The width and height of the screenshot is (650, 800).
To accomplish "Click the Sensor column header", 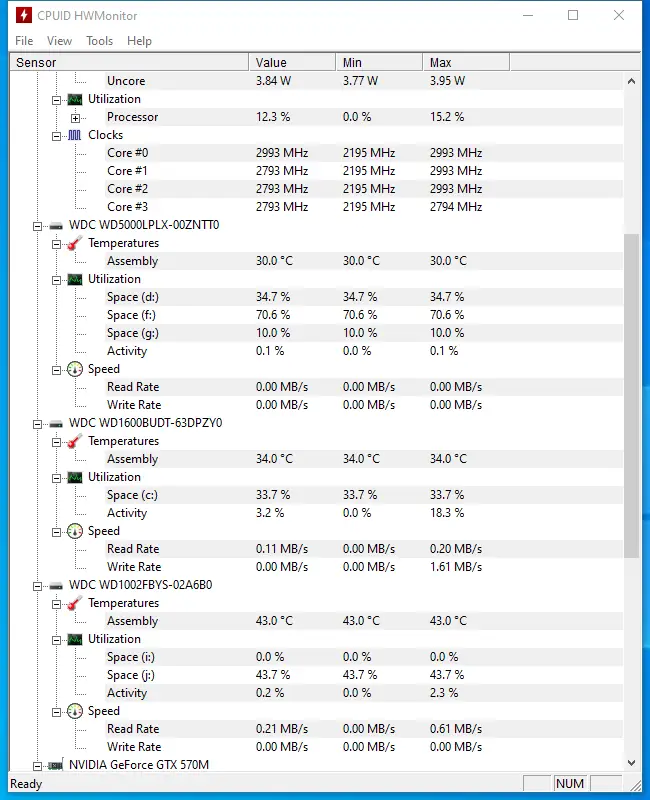I will click(x=128, y=62).
